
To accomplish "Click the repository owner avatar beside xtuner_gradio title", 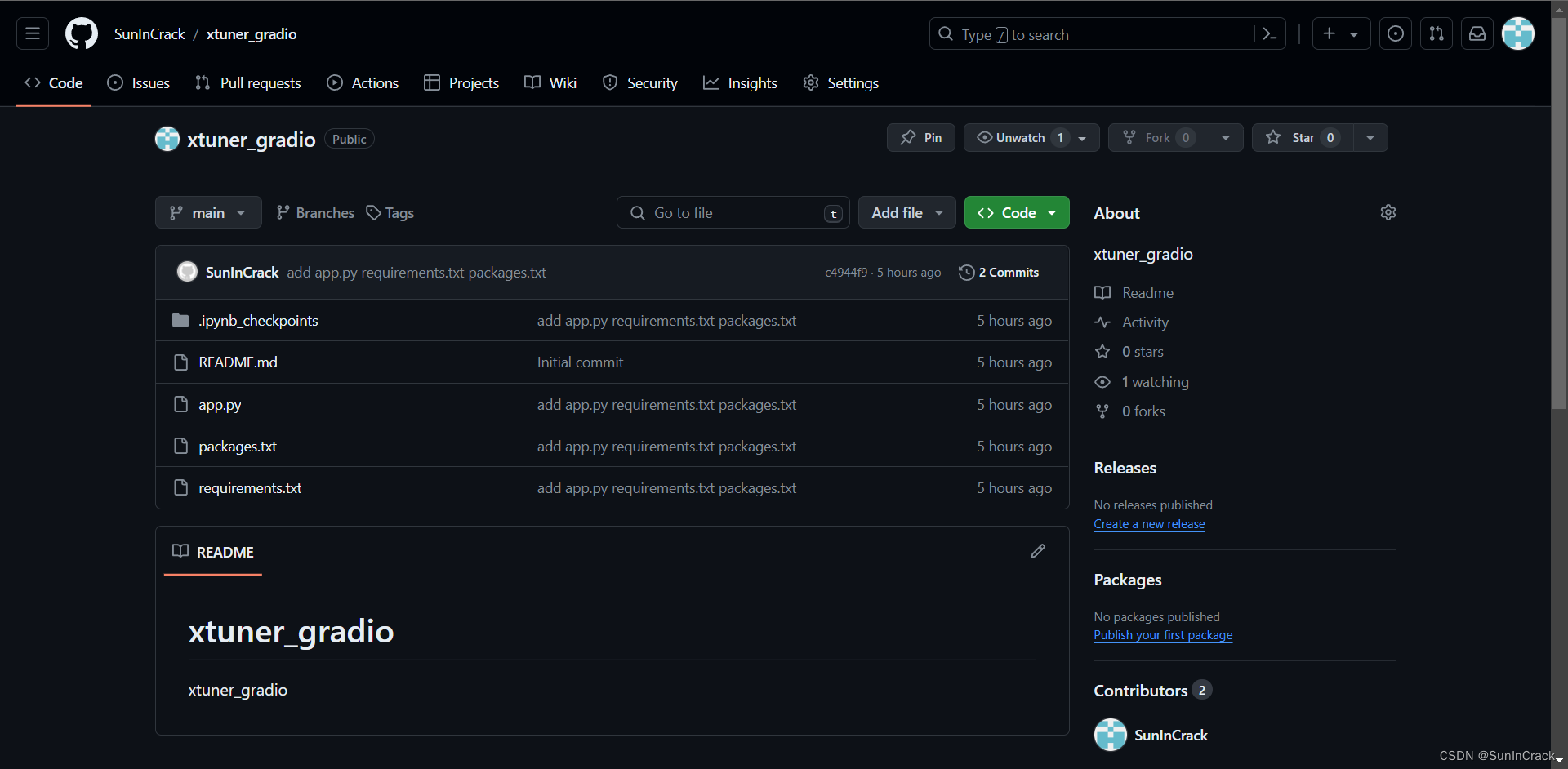I will pyautogui.click(x=167, y=139).
